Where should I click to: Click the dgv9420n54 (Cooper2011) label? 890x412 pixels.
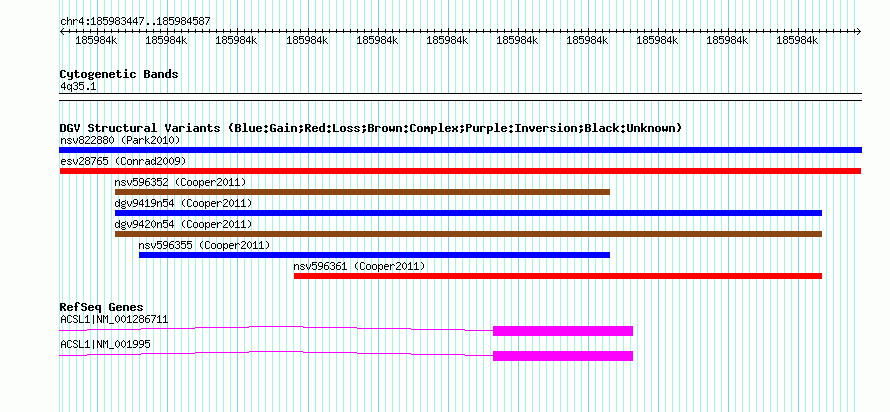pos(183,224)
